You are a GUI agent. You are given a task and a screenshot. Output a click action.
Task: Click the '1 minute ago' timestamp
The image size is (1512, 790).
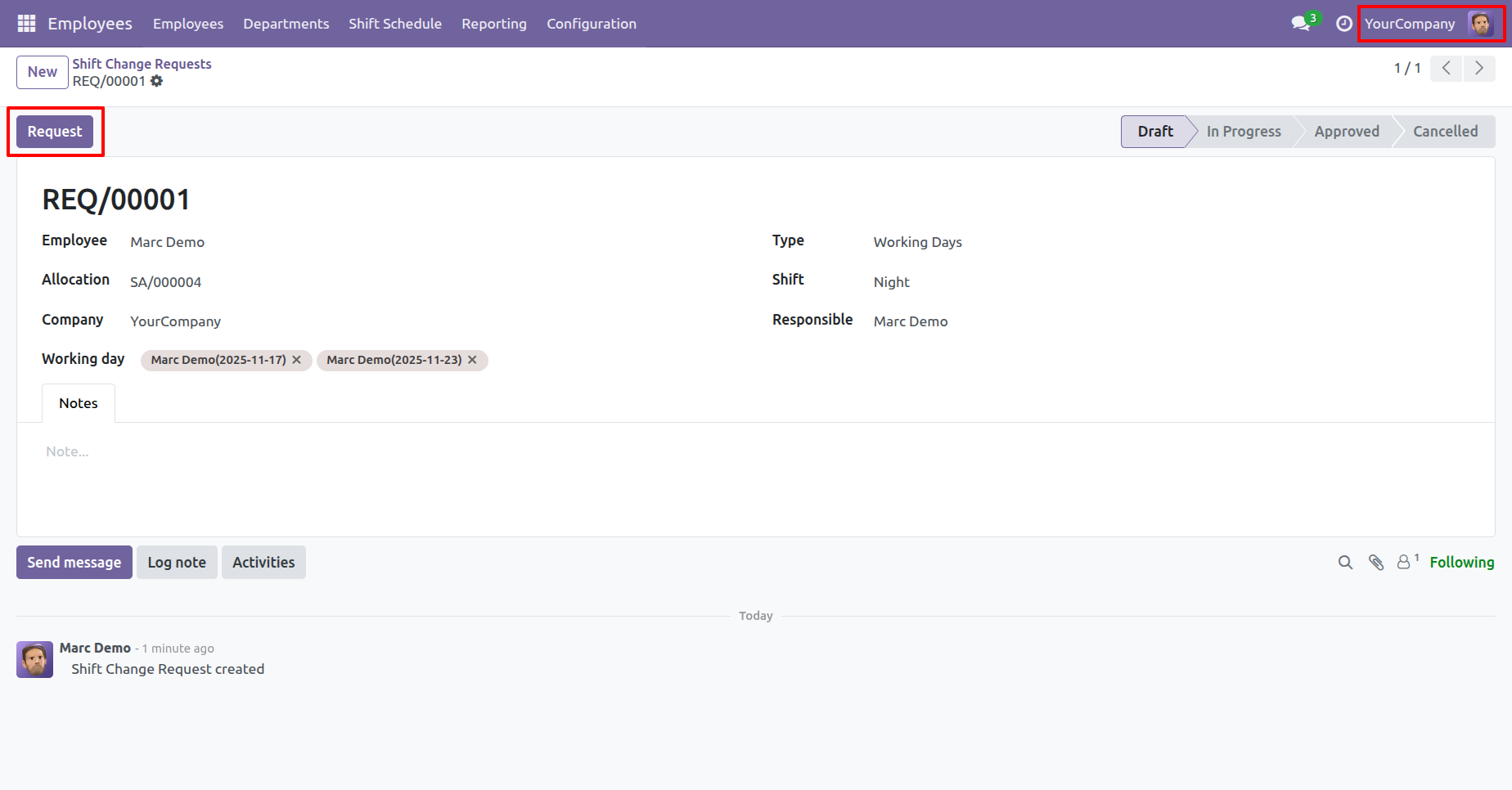coord(178,649)
